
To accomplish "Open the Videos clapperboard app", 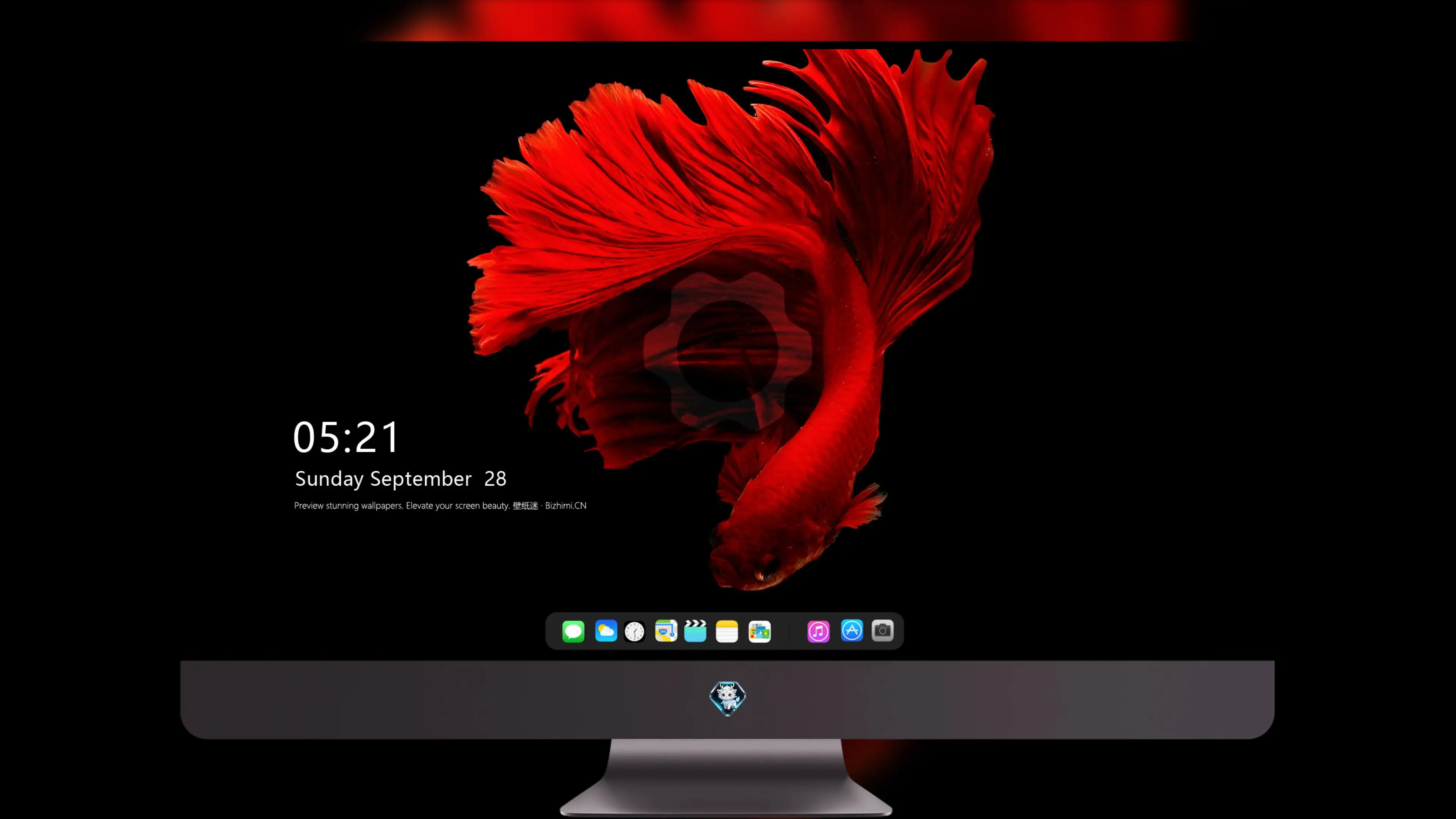I will point(695,631).
